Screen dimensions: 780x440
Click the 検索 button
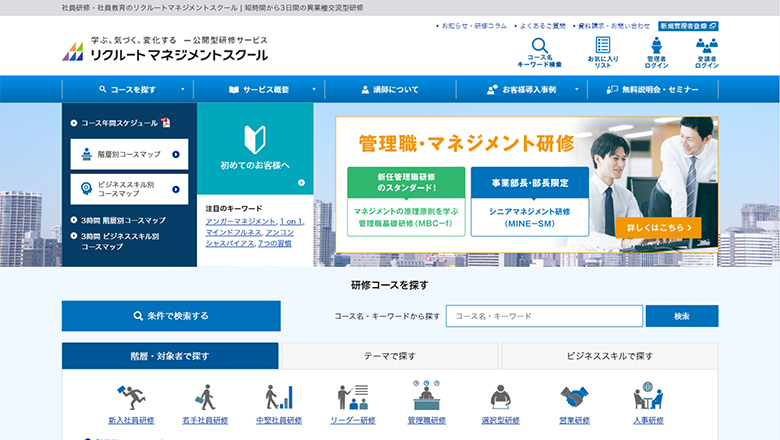(x=682, y=316)
